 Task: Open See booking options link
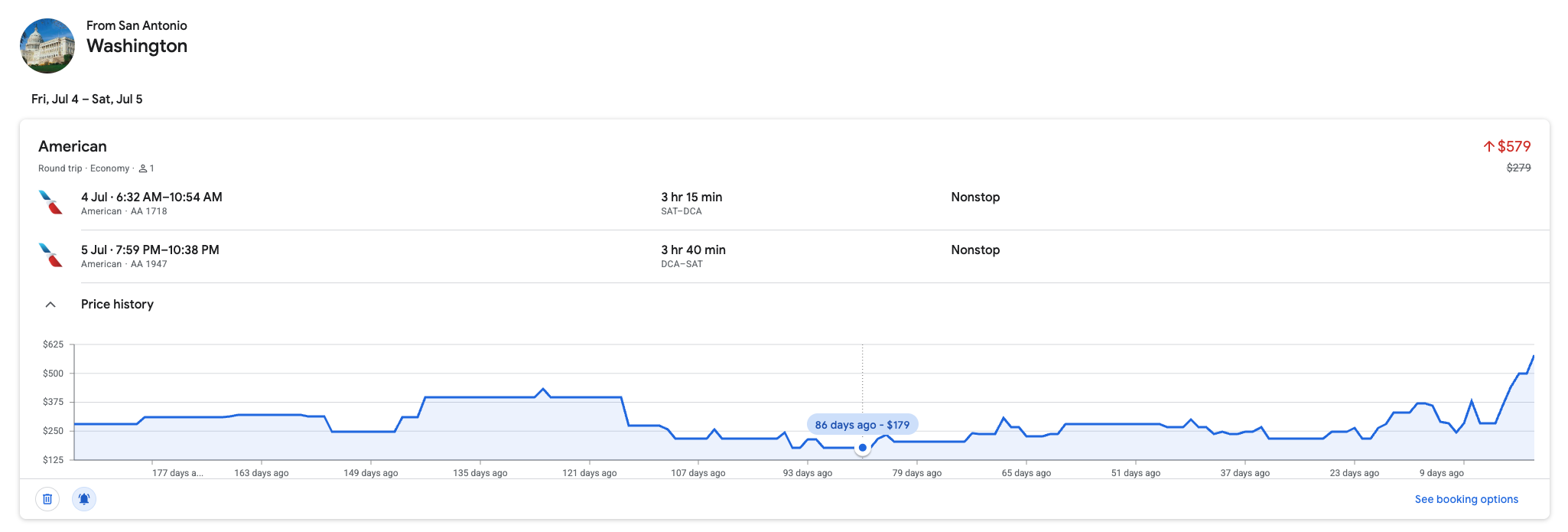pyautogui.click(x=1466, y=499)
